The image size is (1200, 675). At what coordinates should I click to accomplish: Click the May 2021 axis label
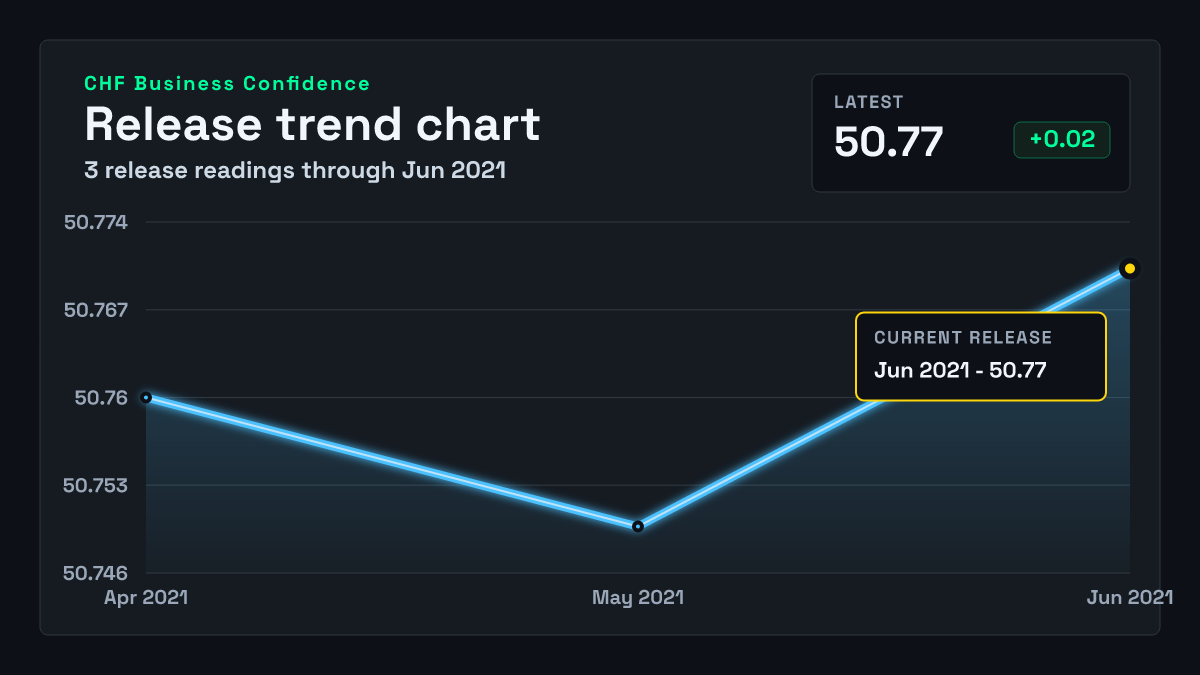click(x=638, y=597)
